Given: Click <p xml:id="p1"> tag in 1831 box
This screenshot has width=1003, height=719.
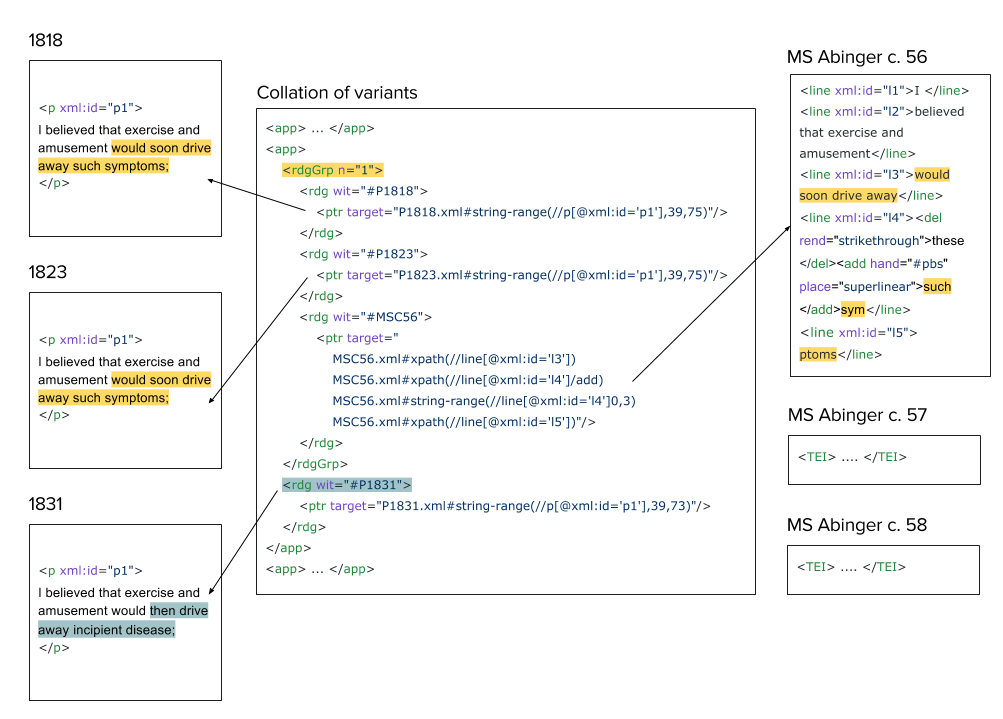Looking at the screenshot, I should [x=90, y=571].
